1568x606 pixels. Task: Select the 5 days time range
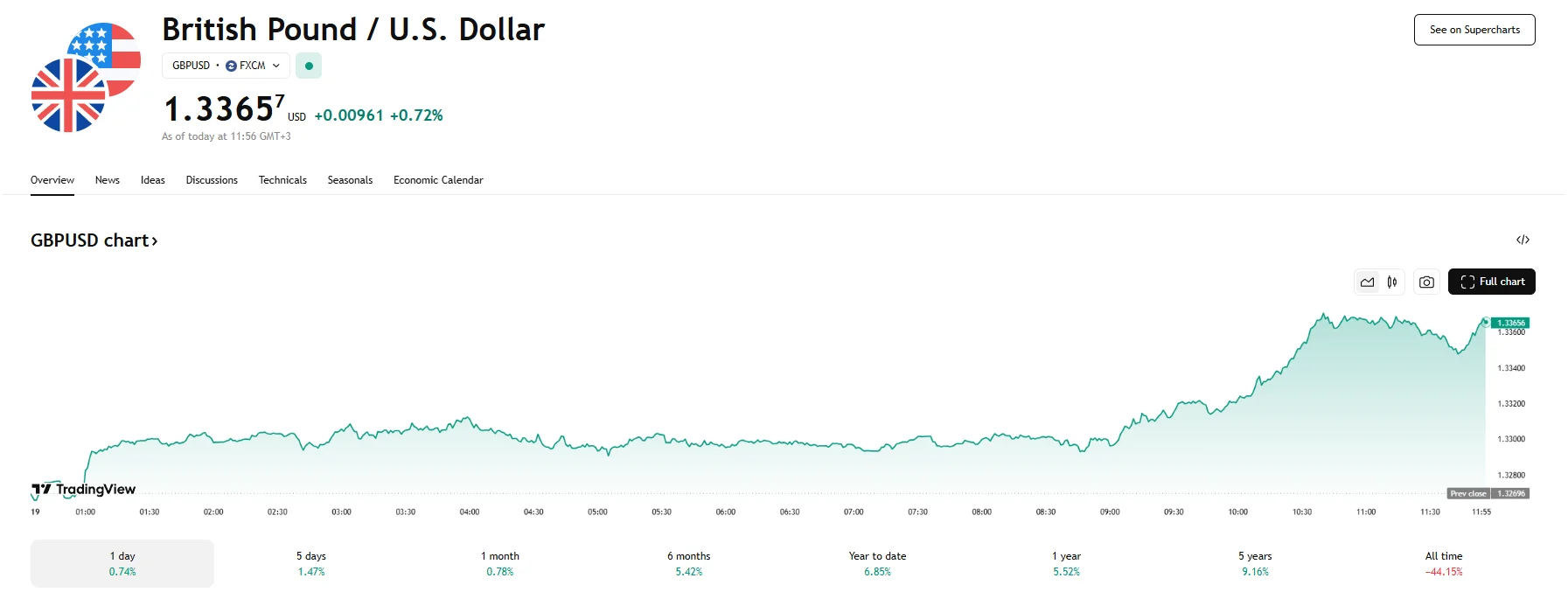(x=311, y=563)
